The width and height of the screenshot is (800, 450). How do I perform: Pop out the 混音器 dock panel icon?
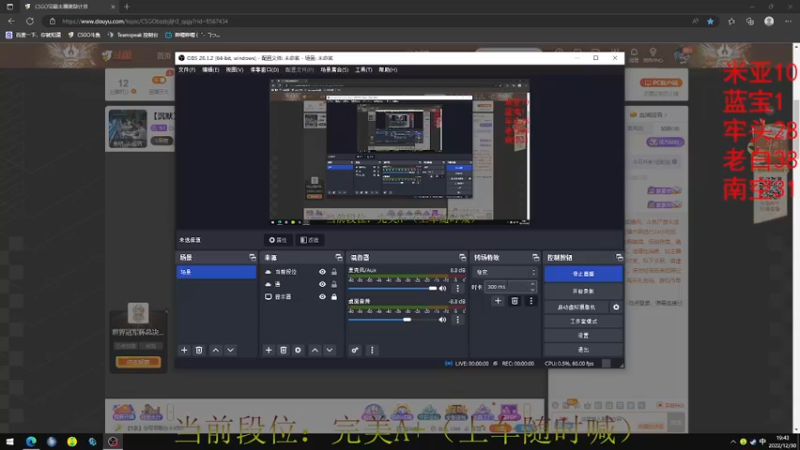pos(462,257)
